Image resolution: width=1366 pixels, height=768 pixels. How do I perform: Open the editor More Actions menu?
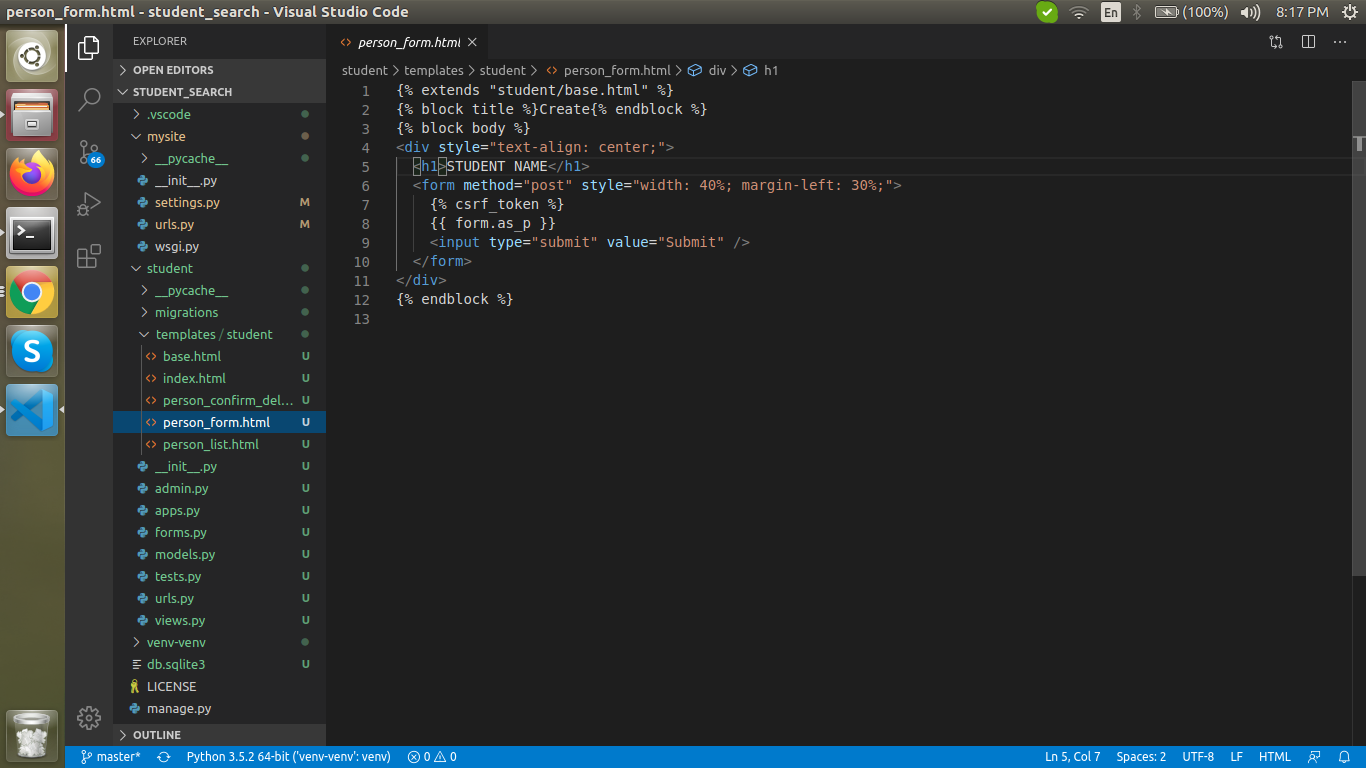click(1340, 42)
